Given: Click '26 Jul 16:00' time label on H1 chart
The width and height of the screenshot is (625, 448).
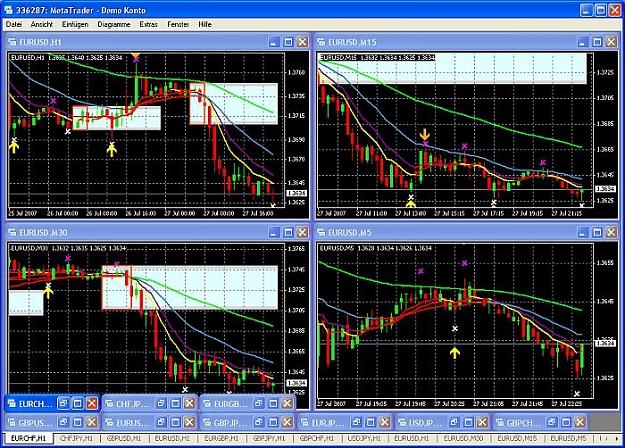Looking at the screenshot, I should [x=141, y=214].
